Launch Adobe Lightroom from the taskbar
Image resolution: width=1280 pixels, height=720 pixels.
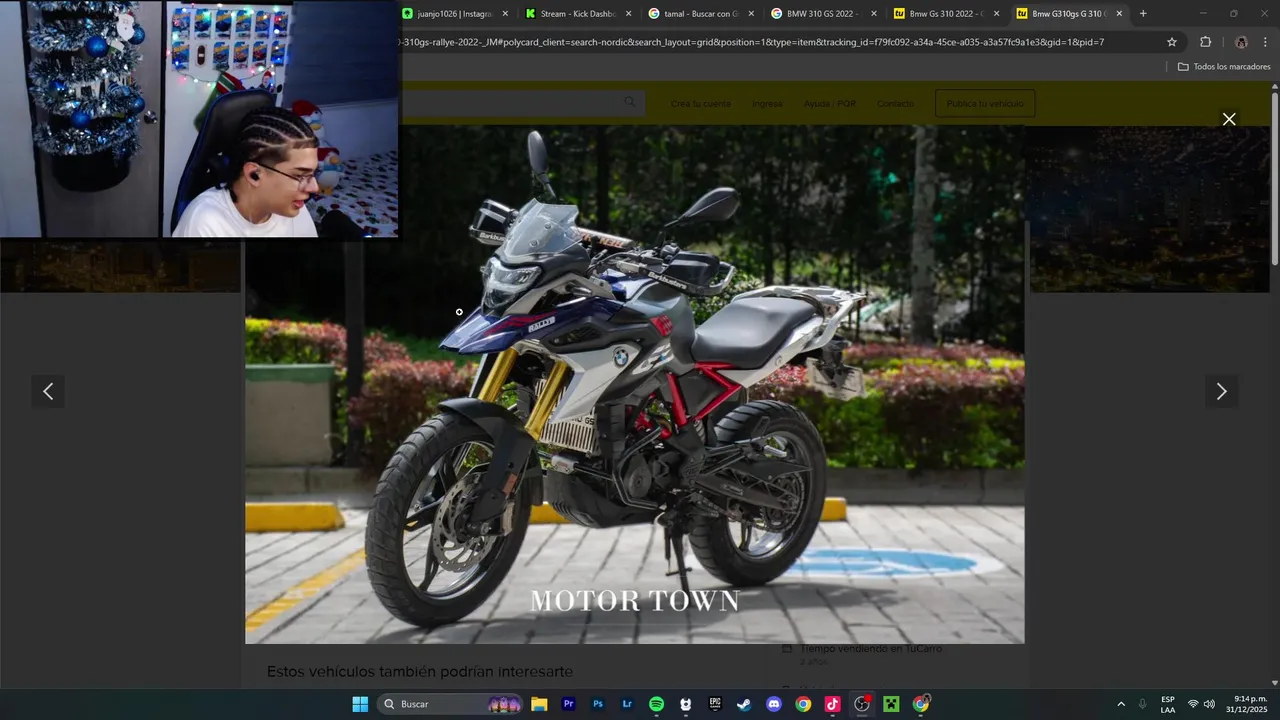pyautogui.click(x=627, y=704)
